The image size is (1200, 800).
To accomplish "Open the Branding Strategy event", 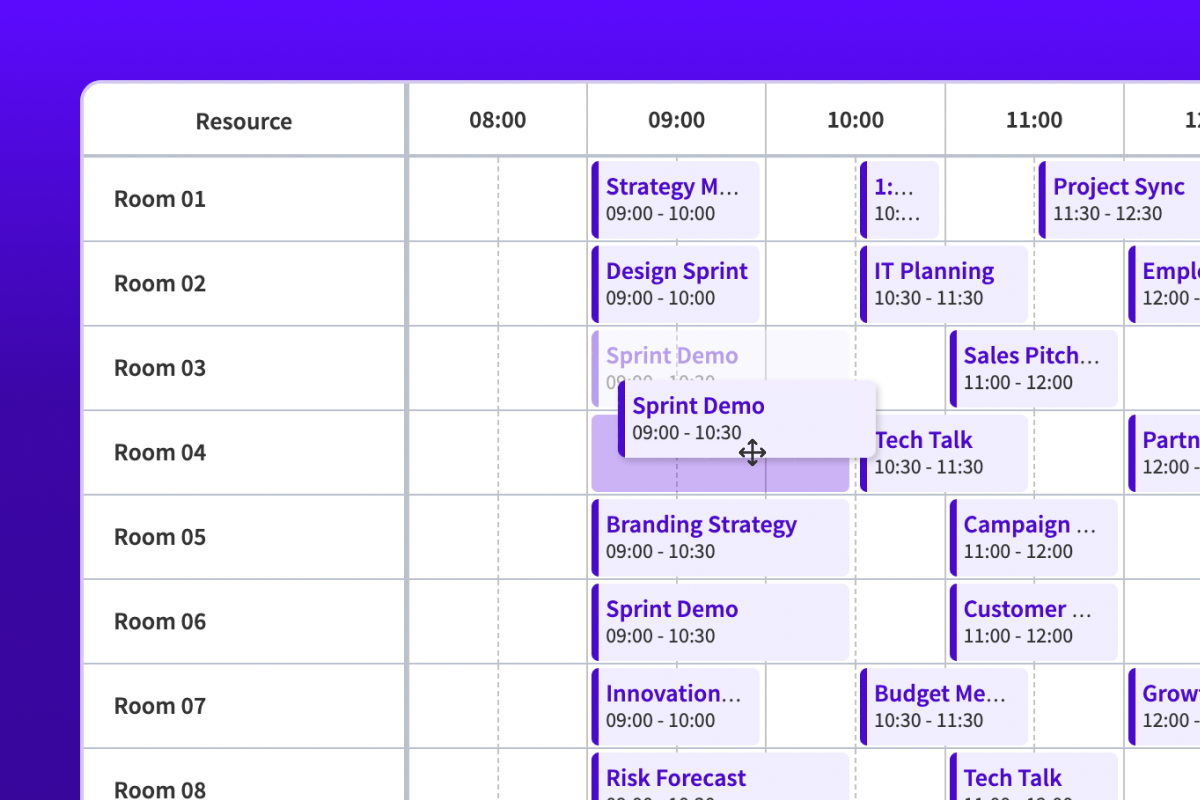I will [x=720, y=537].
